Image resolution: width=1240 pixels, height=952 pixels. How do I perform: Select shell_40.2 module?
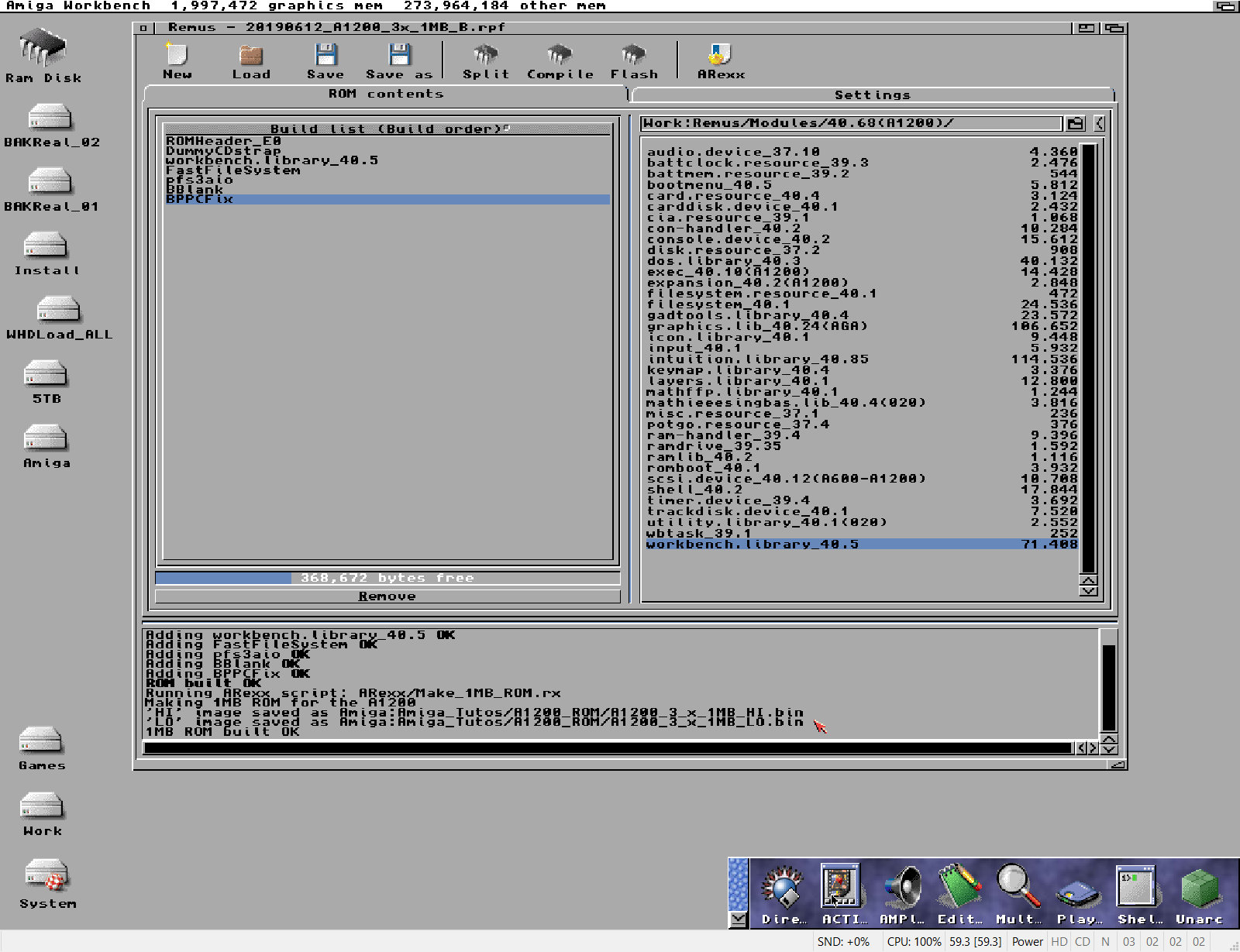(x=862, y=490)
